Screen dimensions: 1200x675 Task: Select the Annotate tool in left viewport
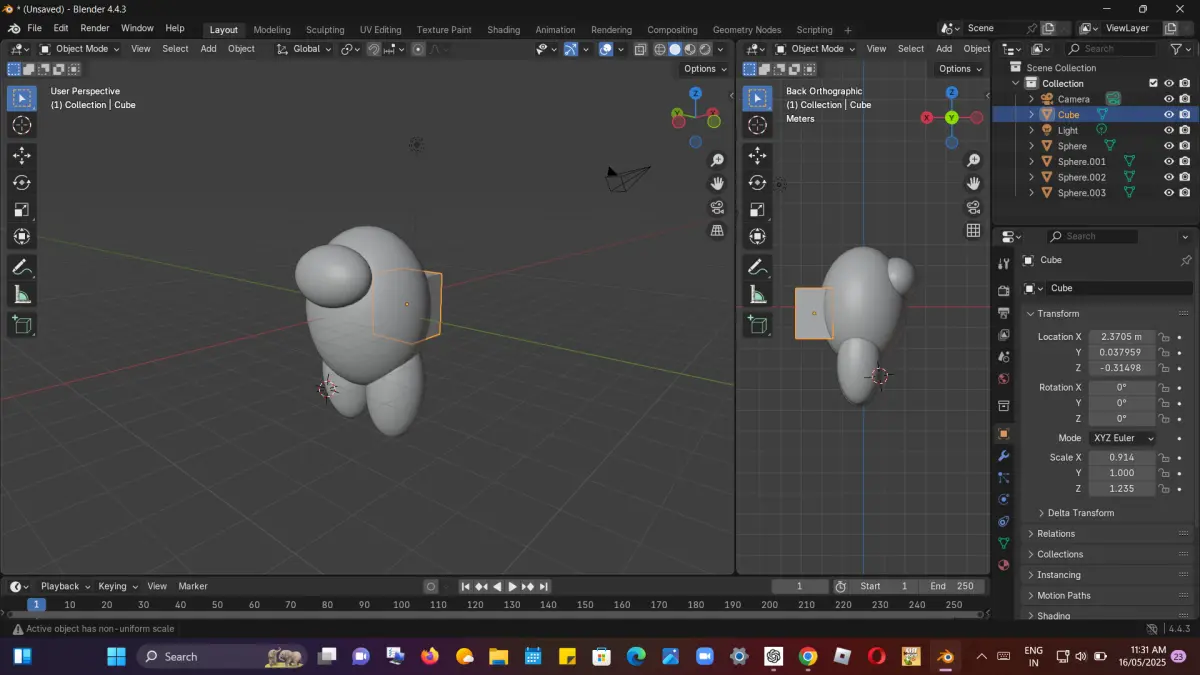(22, 267)
